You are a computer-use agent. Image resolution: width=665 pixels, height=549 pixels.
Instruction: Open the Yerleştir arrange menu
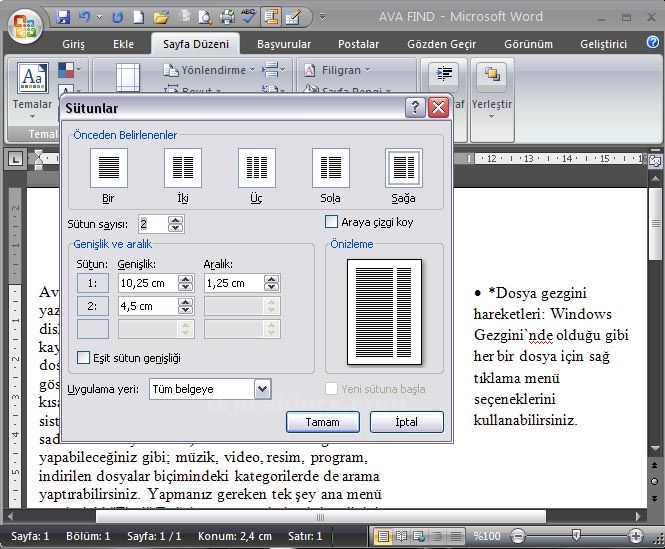492,91
